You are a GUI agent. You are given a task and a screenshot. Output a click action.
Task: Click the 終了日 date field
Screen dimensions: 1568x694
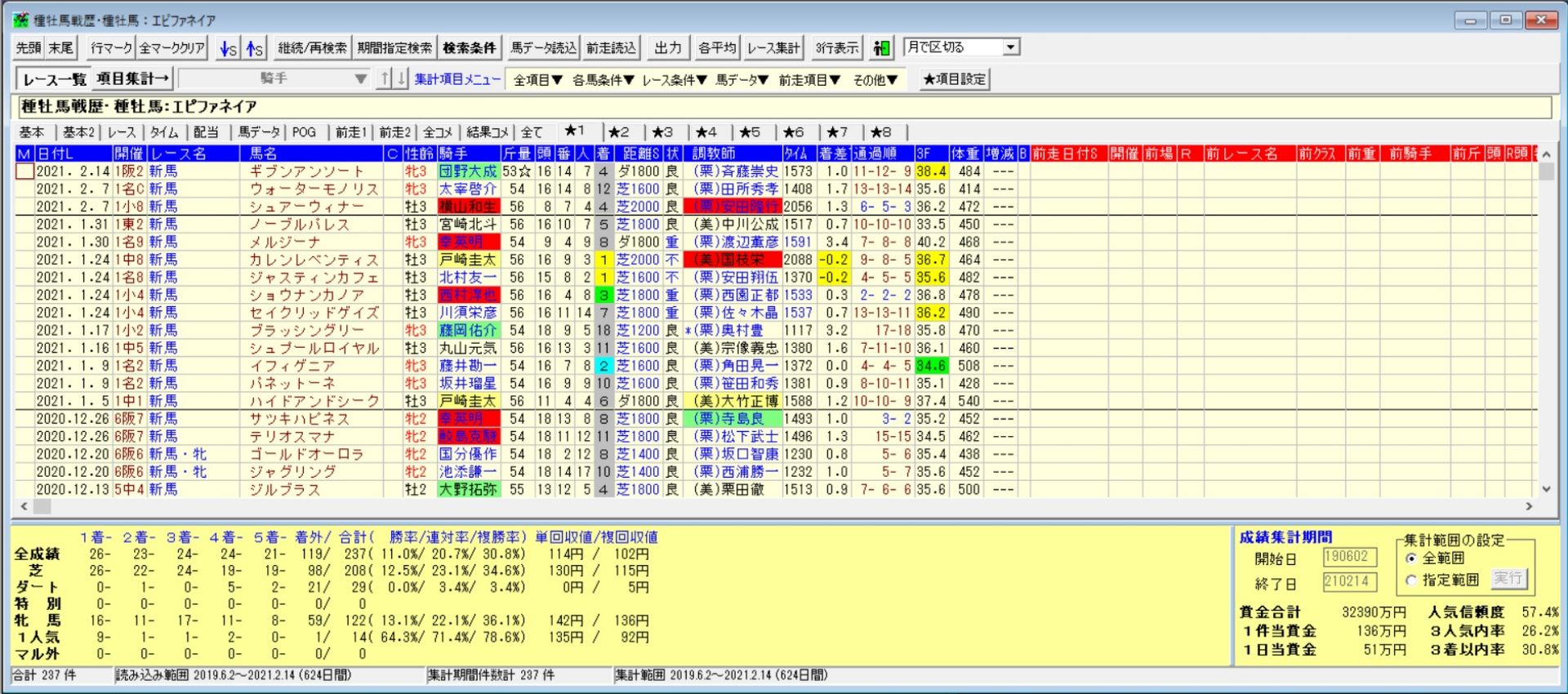click(1349, 582)
